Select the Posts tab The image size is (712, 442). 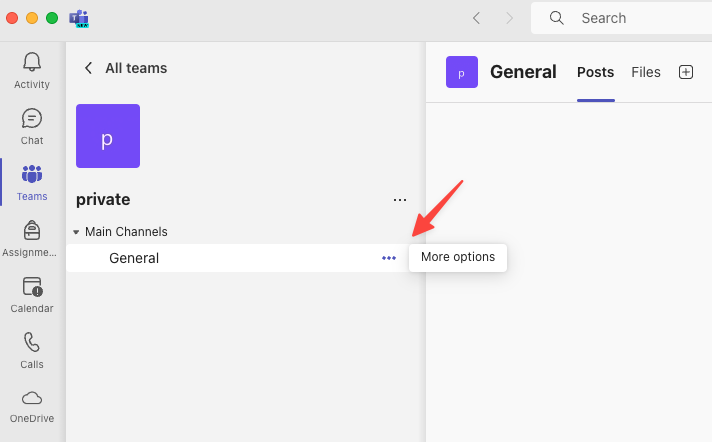[596, 72]
